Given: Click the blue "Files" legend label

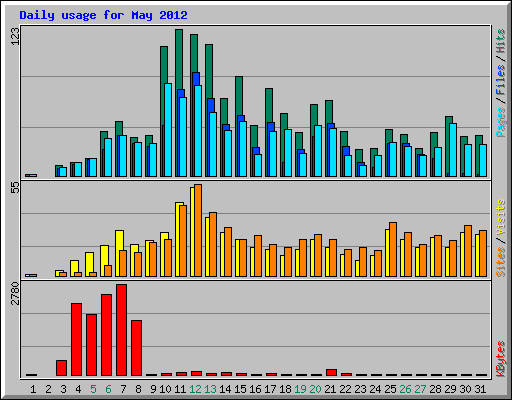Looking at the screenshot, I should [500, 80].
